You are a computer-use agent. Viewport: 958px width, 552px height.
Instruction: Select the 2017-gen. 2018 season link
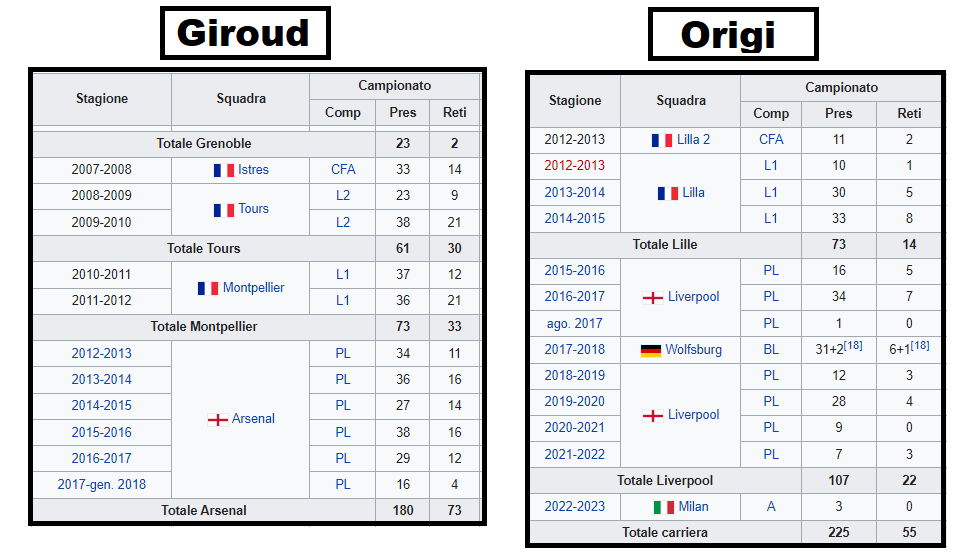coord(101,485)
